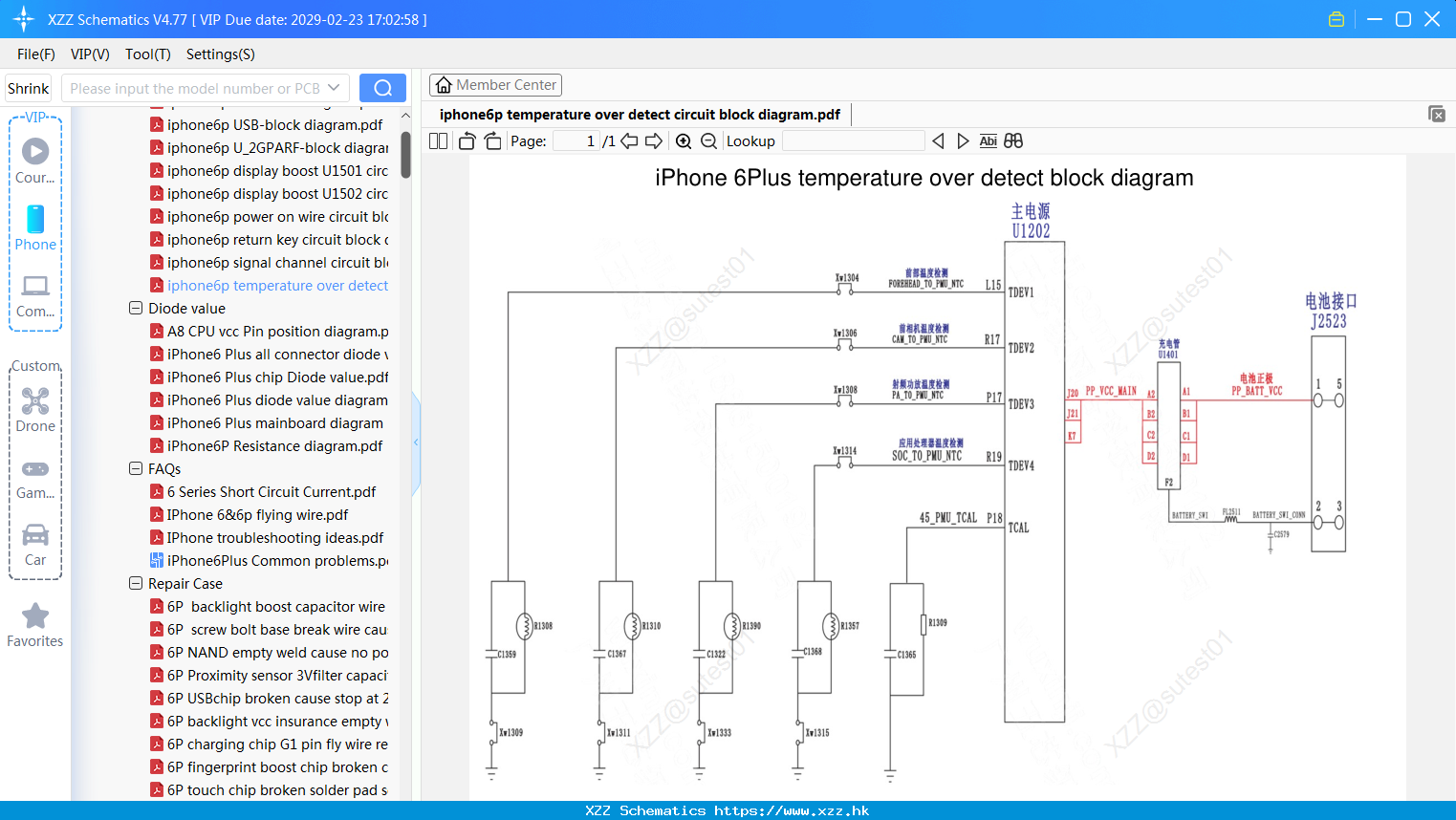The image size is (1456, 820).
Task: Open IPhone 6&6p flying wire.pdf
Action: 250,515
